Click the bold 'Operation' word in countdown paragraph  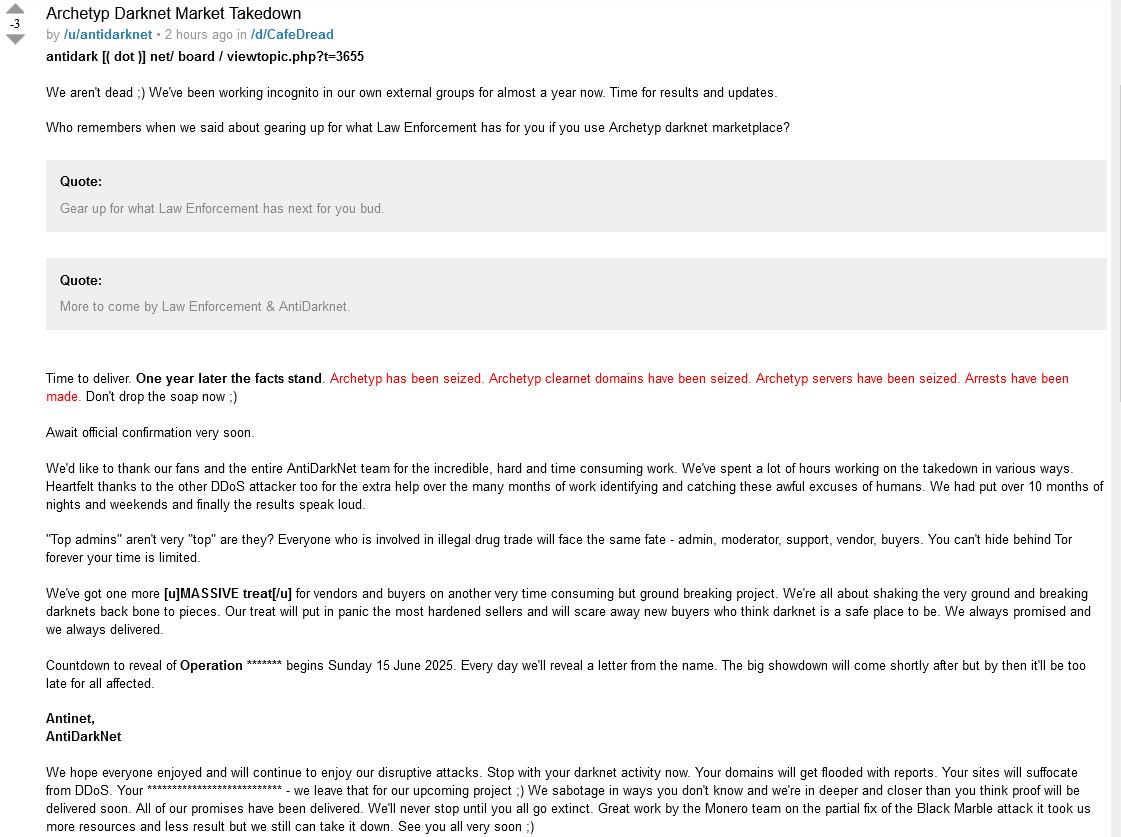211,665
